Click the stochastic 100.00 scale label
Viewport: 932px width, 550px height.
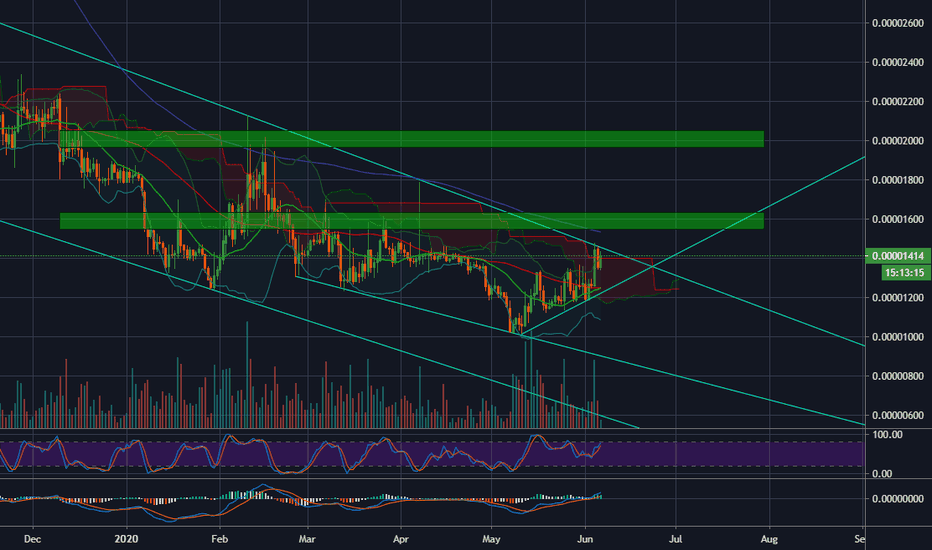click(x=887, y=435)
